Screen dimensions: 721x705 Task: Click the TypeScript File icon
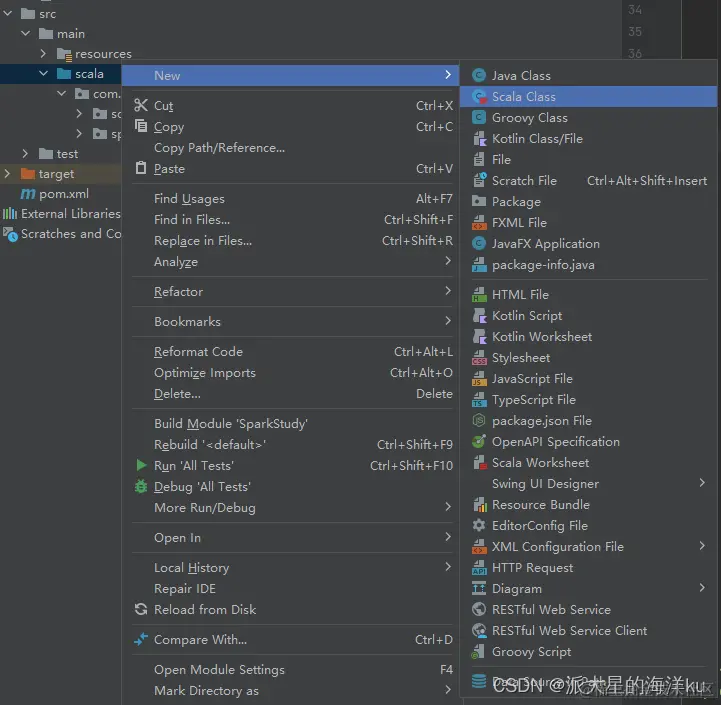pyautogui.click(x=479, y=400)
